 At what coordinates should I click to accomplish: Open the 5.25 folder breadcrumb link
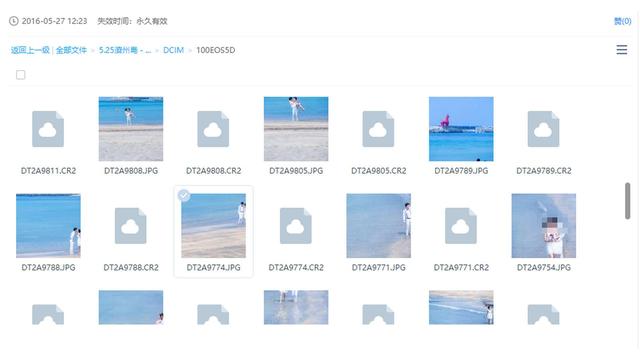(x=125, y=50)
